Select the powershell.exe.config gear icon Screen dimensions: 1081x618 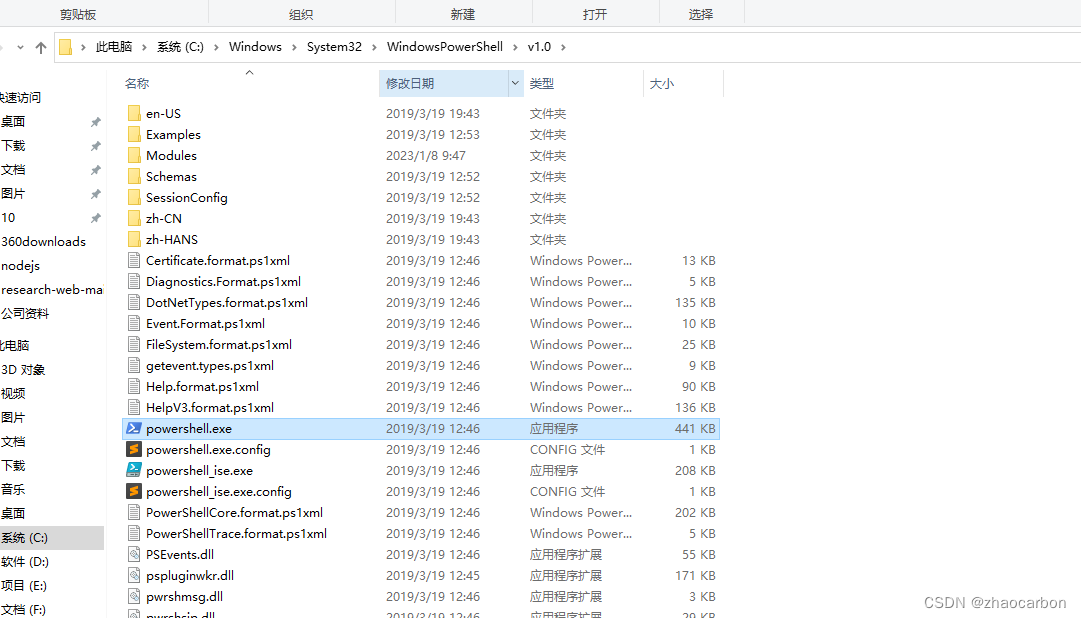click(135, 449)
